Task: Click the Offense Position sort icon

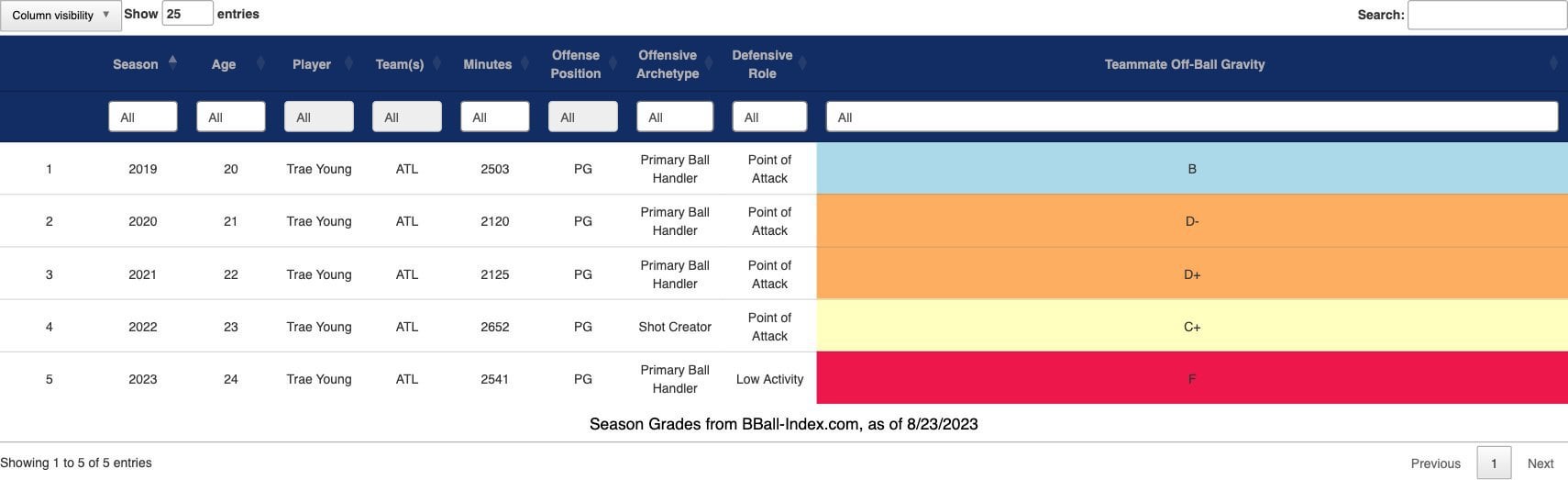Action: [613, 63]
